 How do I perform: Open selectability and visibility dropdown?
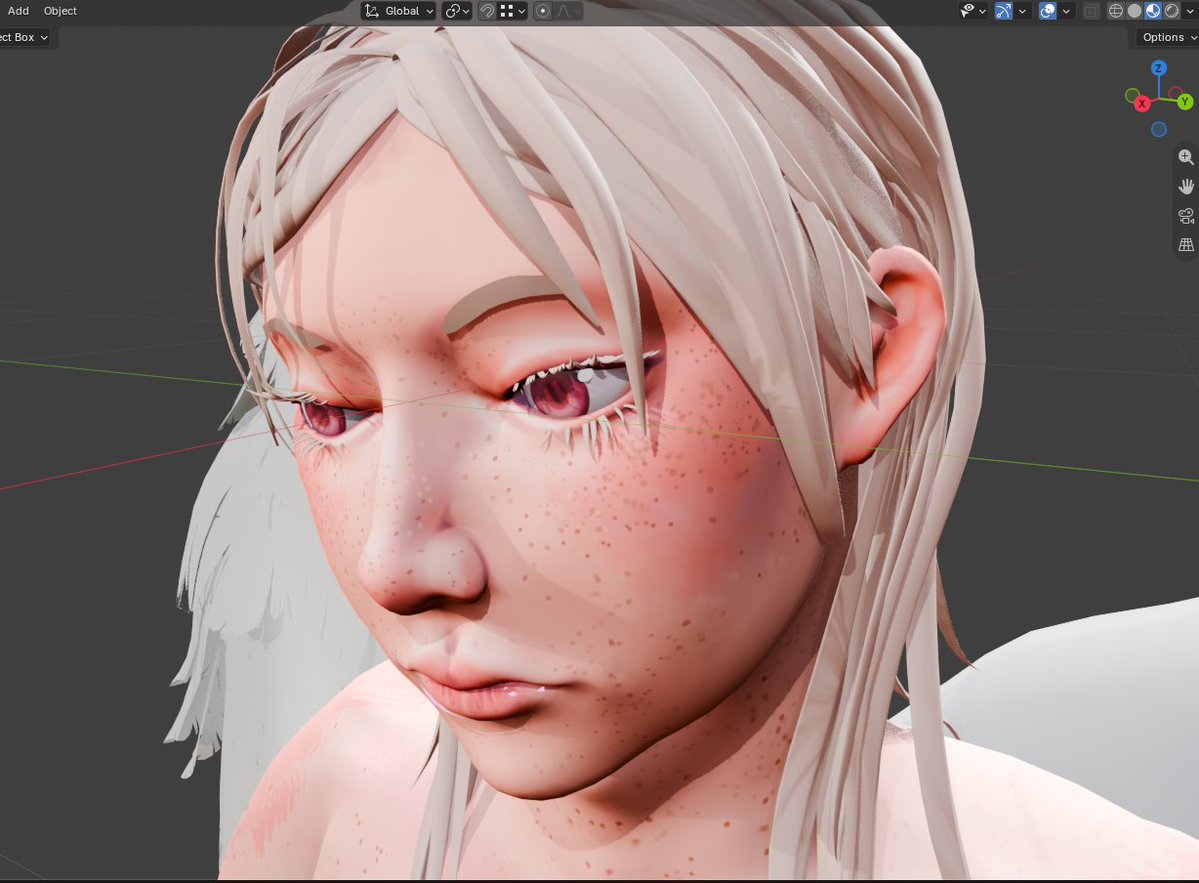973,11
